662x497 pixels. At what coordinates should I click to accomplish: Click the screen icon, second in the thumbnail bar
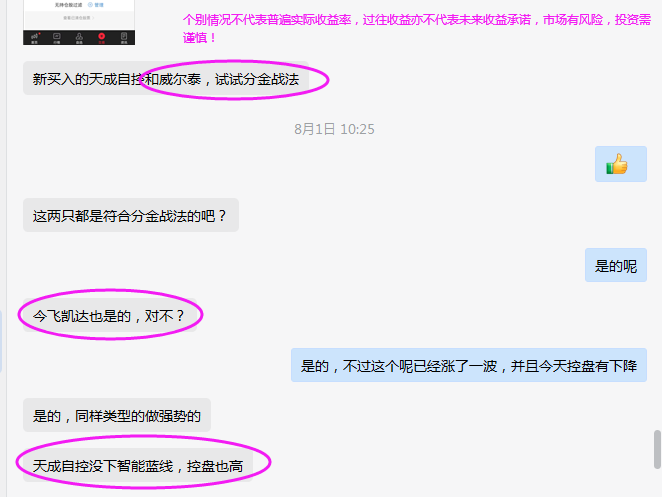pos(57,36)
